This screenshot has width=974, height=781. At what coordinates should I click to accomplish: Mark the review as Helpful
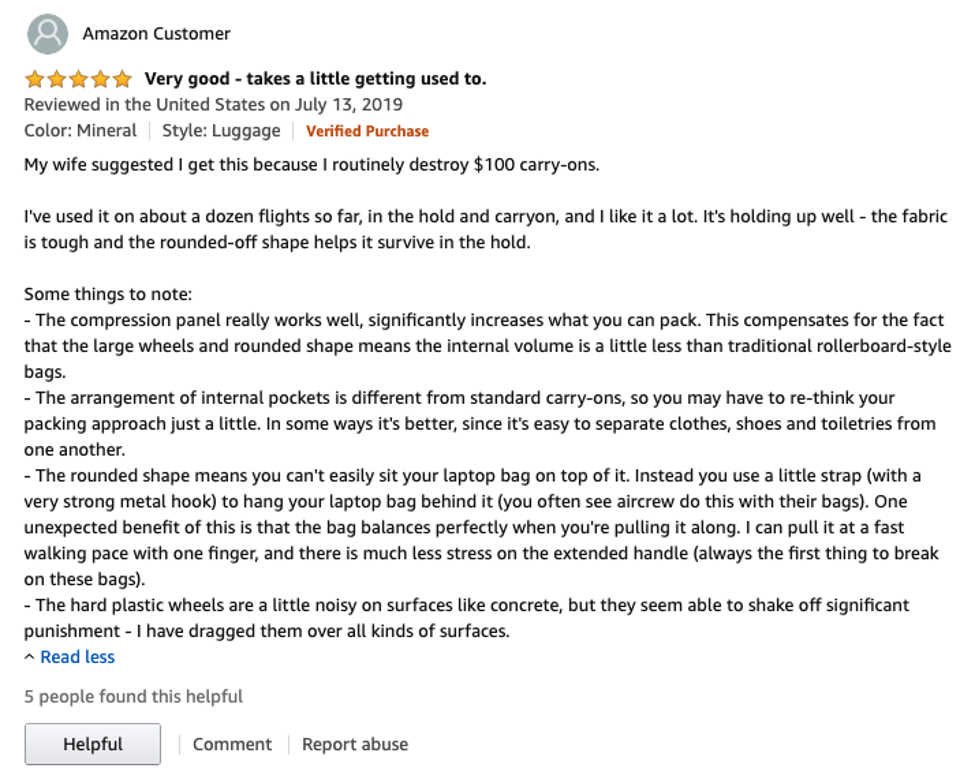coord(93,744)
